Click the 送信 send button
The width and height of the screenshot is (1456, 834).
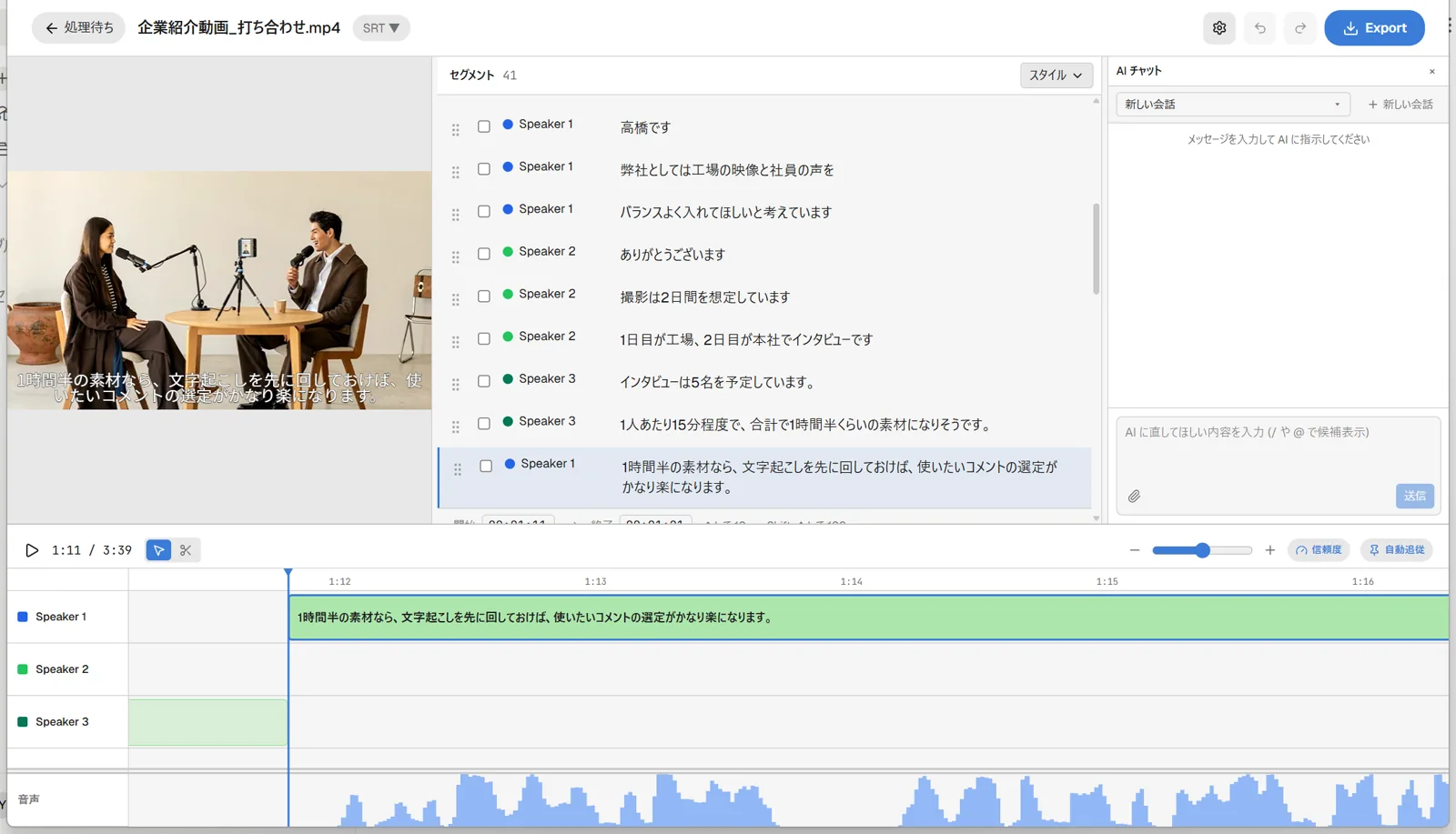[1414, 496]
